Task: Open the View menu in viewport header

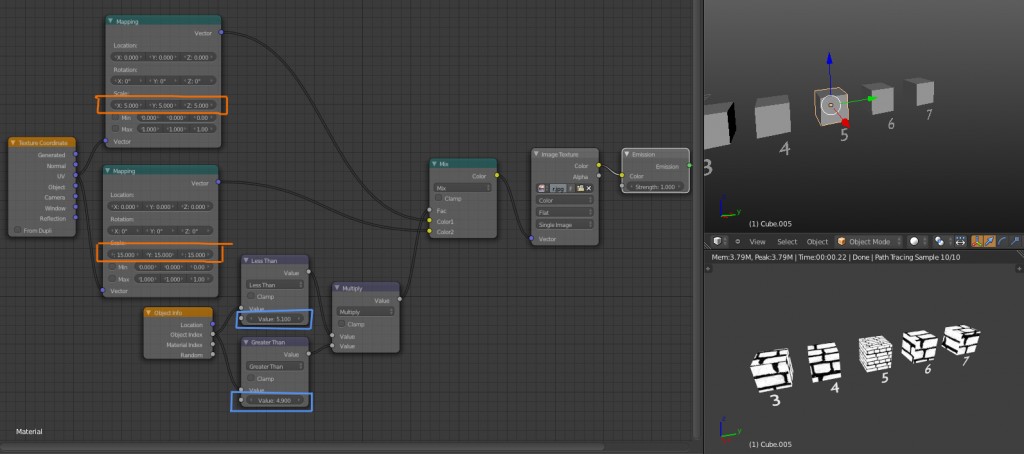Action: tap(758, 242)
